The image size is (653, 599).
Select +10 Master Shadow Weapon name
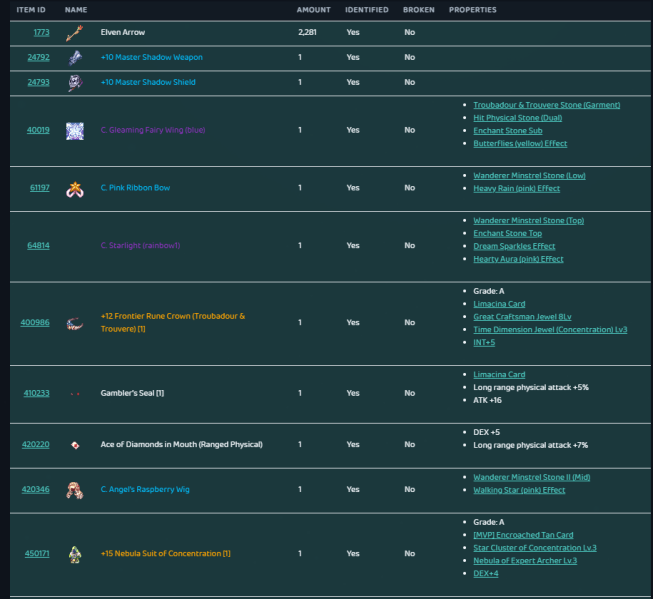(152, 57)
